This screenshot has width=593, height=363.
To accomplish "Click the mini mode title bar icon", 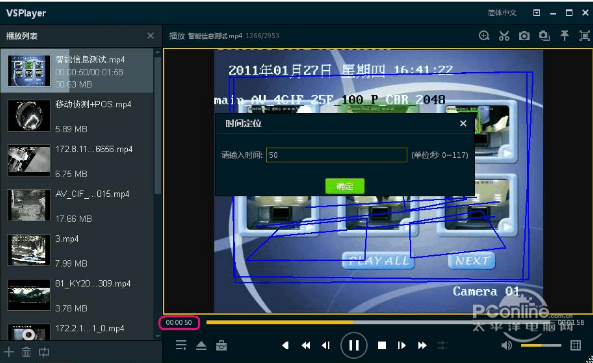I will coord(536,13).
